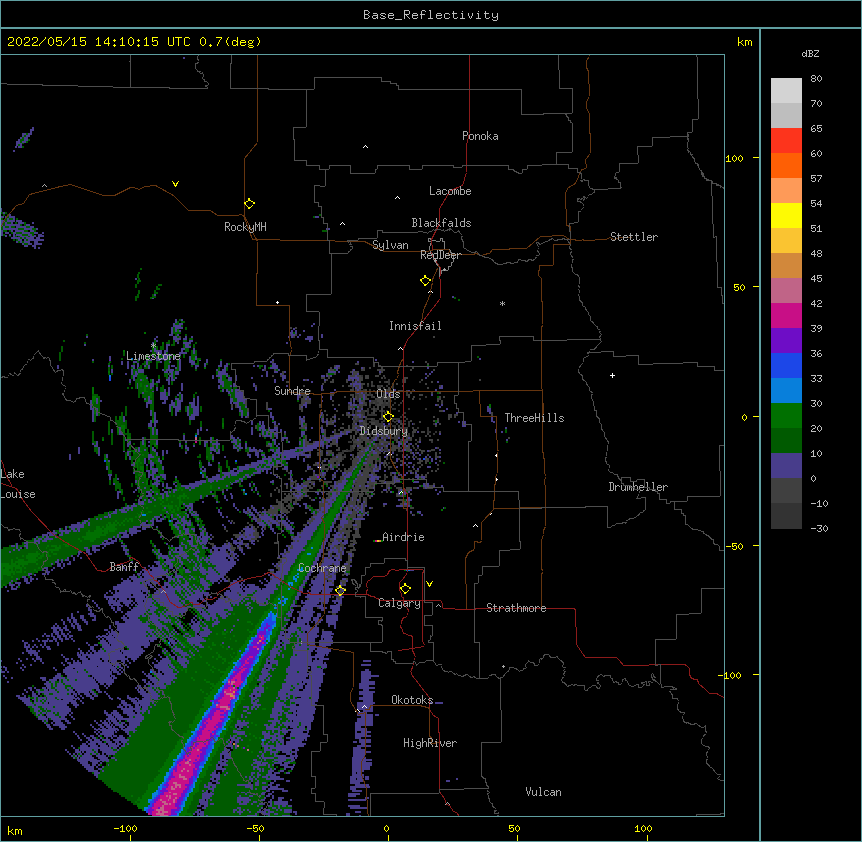Screen dimensions: 862x842
Task: Click the HighRiver town label
Action: coord(430,743)
